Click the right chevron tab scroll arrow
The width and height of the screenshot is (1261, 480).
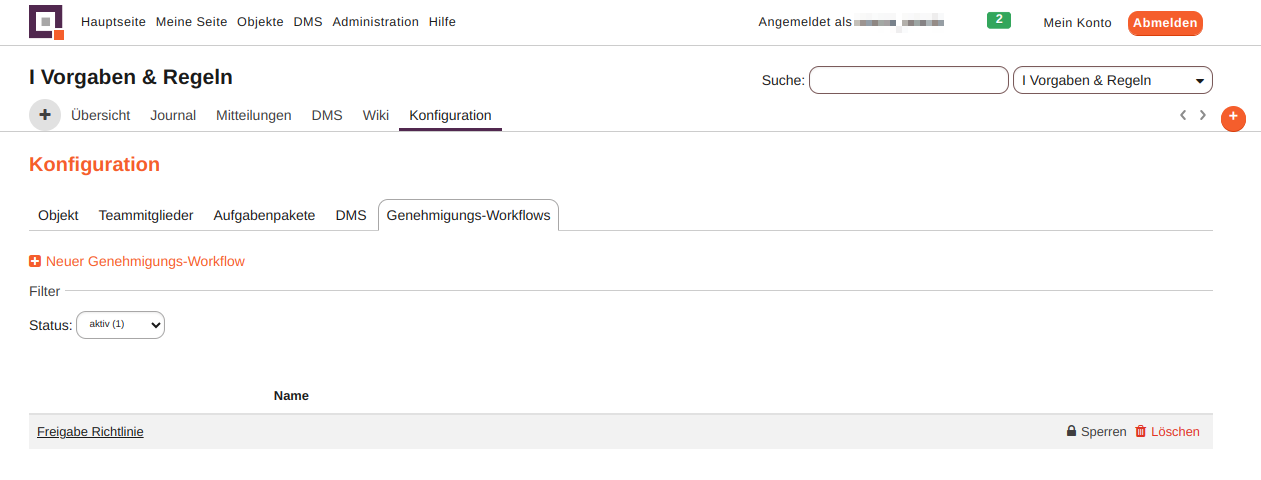click(1203, 115)
